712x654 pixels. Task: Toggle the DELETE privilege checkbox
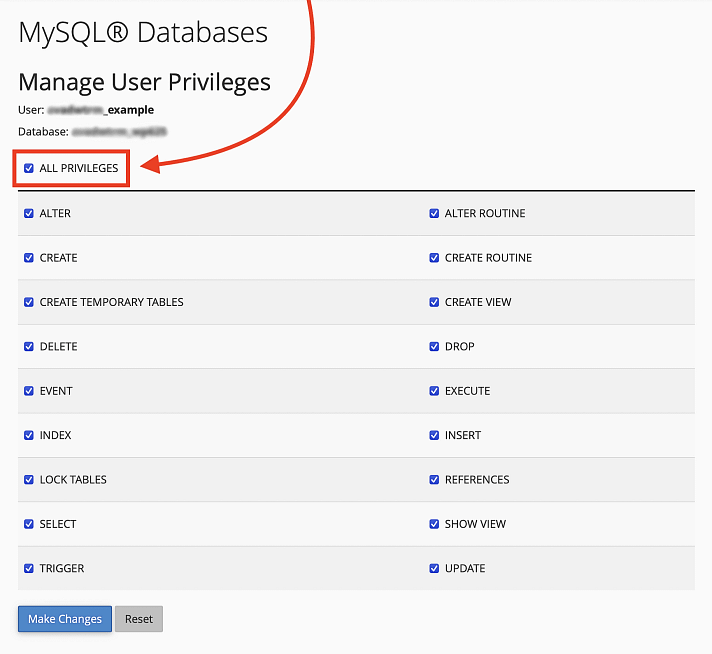tap(29, 347)
